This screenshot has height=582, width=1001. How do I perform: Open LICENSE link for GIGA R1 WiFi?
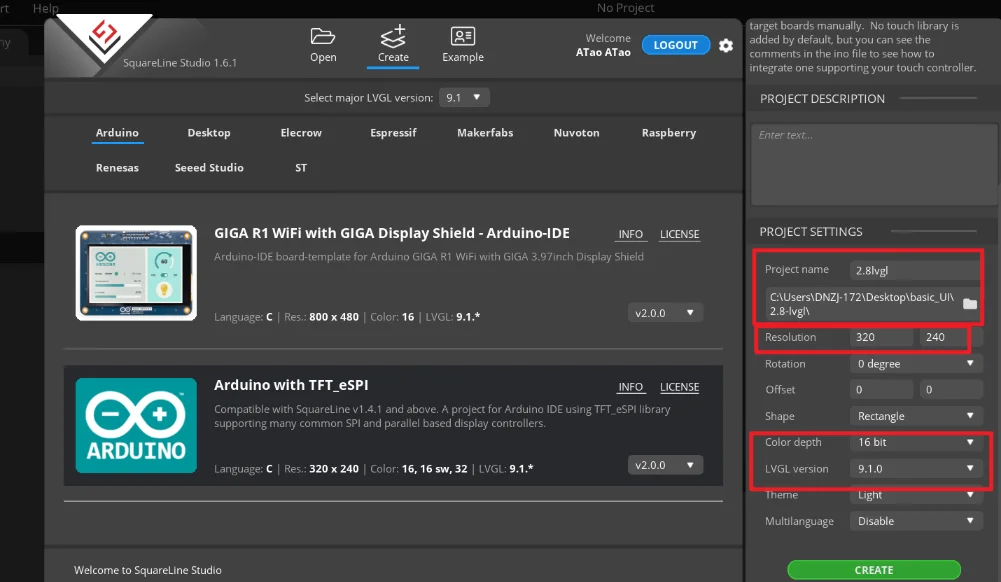coord(679,234)
